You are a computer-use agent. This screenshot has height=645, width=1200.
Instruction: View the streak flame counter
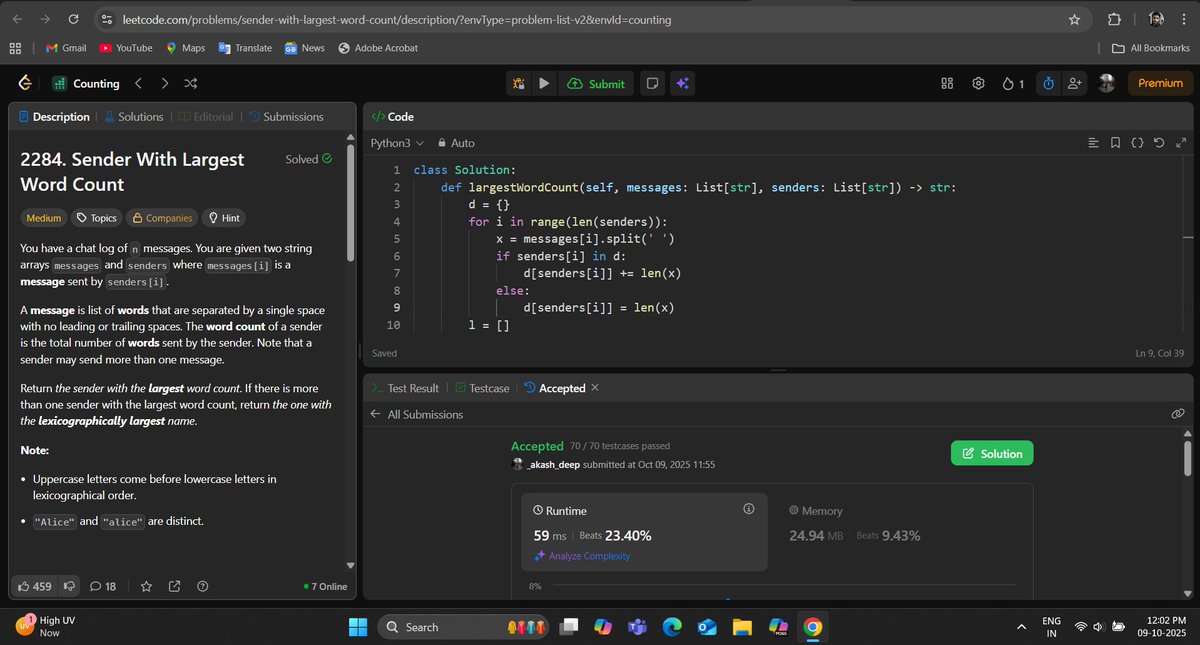click(x=1013, y=84)
